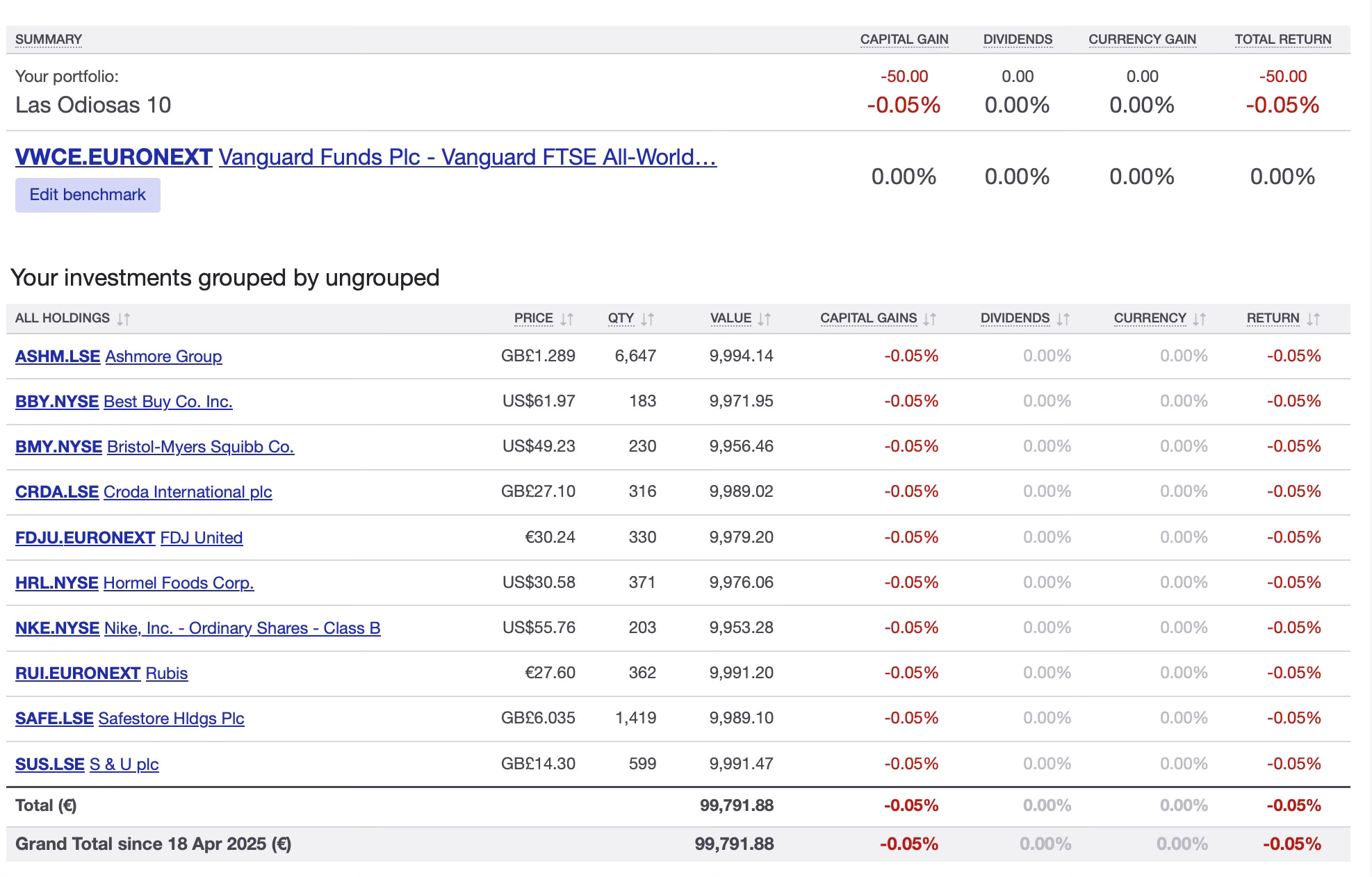Open S & U plc company link

click(124, 764)
